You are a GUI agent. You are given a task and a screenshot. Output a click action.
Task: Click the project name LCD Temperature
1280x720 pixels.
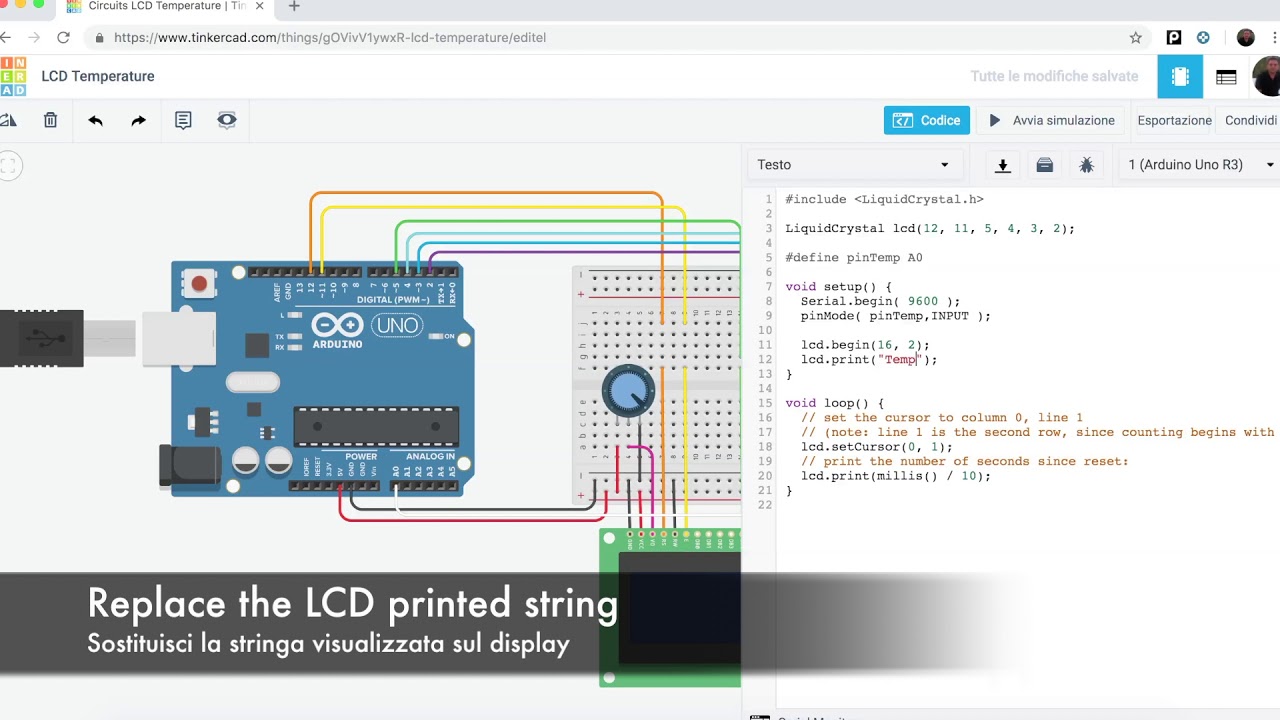pyautogui.click(x=98, y=76)
